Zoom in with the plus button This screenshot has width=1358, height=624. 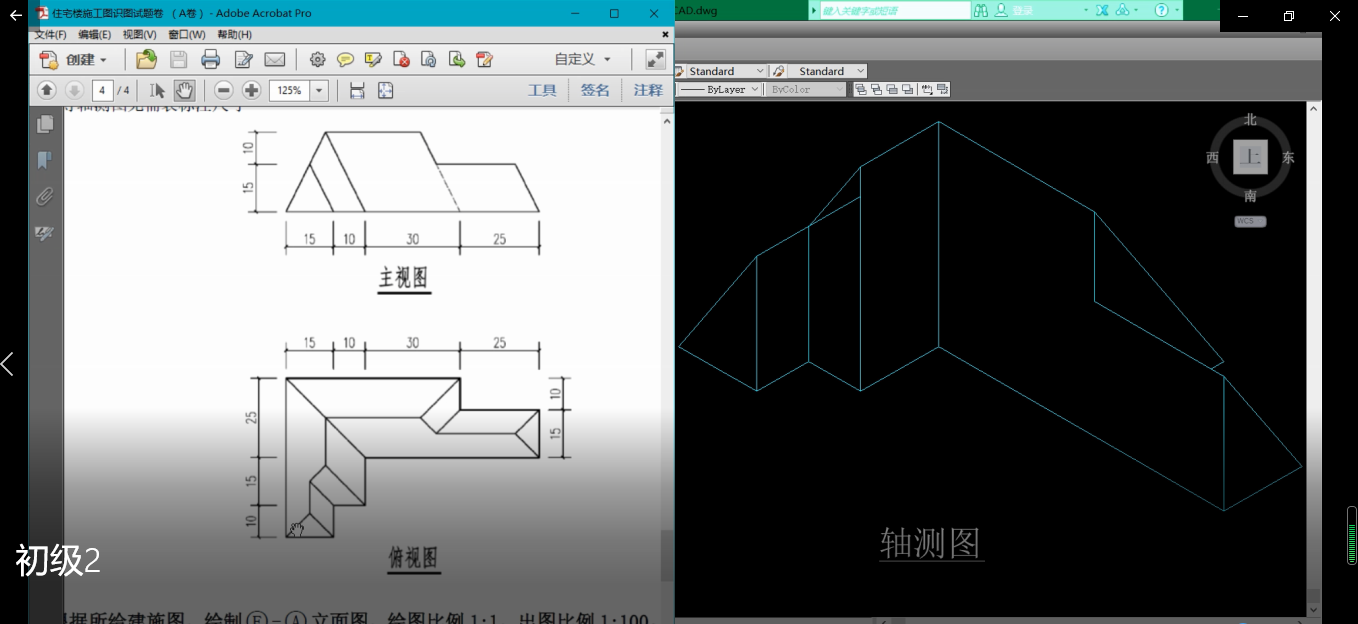coord(251,90)
